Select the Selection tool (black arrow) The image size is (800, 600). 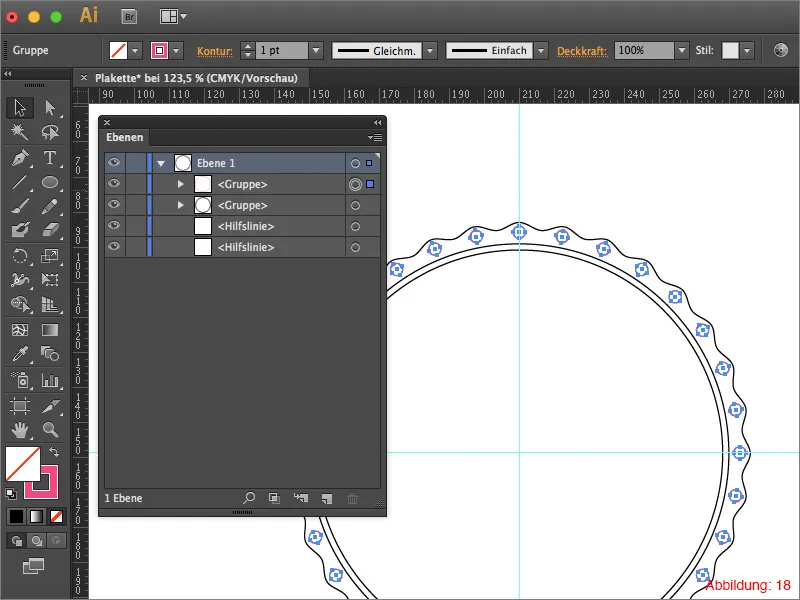pyautogui.click(x=20, y=108)
